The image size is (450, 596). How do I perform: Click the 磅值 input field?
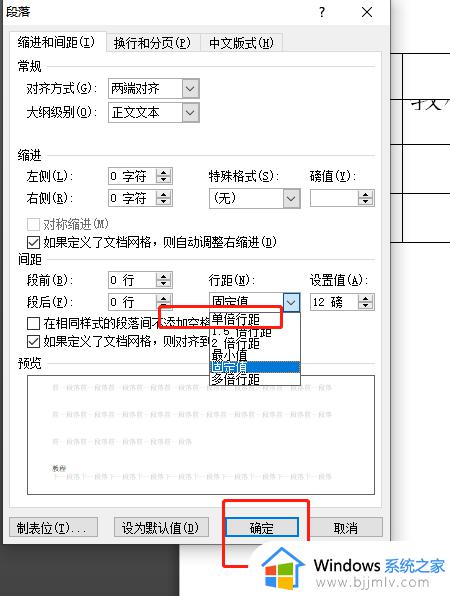click(x=334, y=198)
